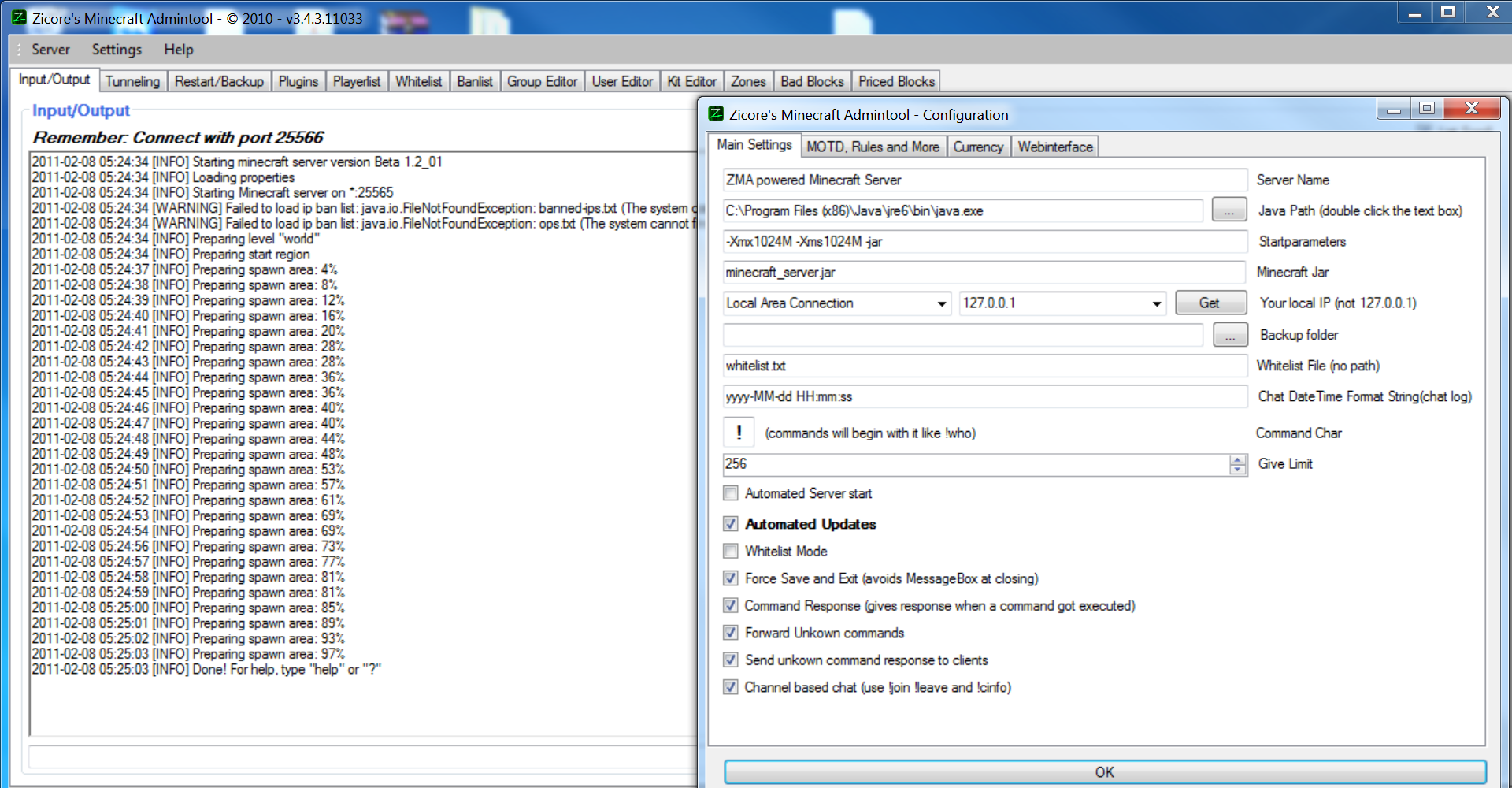
Task: Open the Webinterface configuration tab
Action: pyautogui.click(x=1055, y=147)
